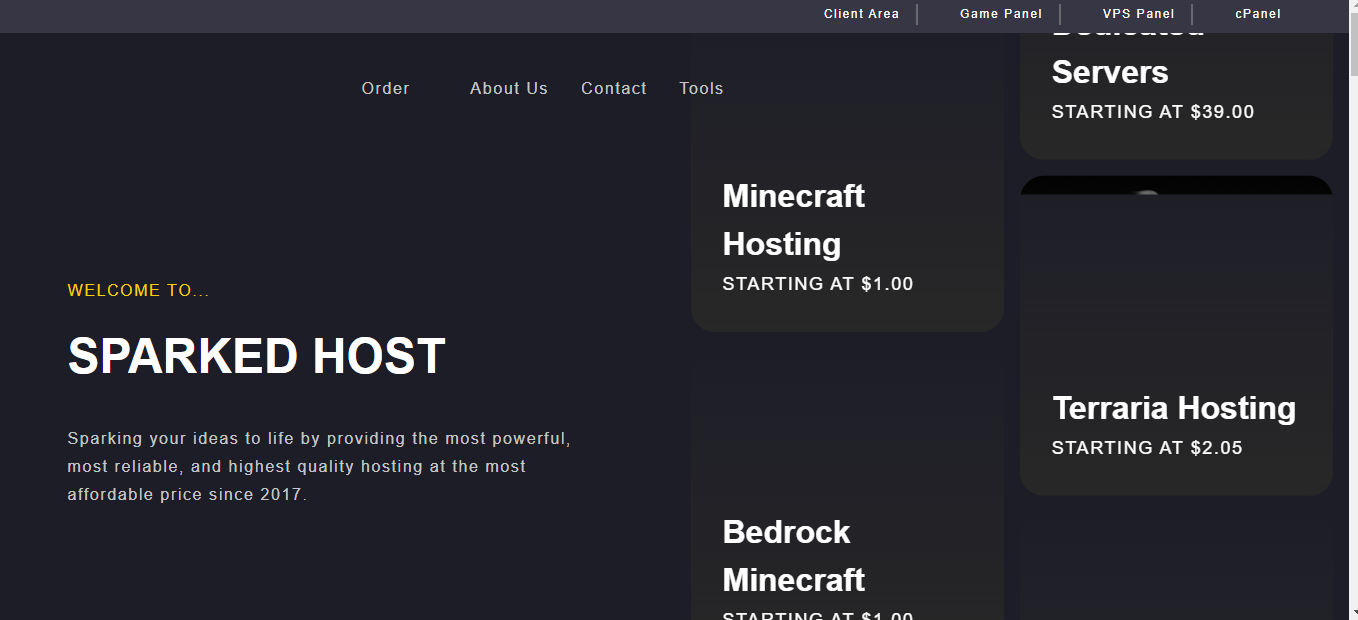Image resolution: width=1358 pixels, height=620 pixels.
Task: Click the STARTING AT $2.05 price
Action: (1147, 448)
